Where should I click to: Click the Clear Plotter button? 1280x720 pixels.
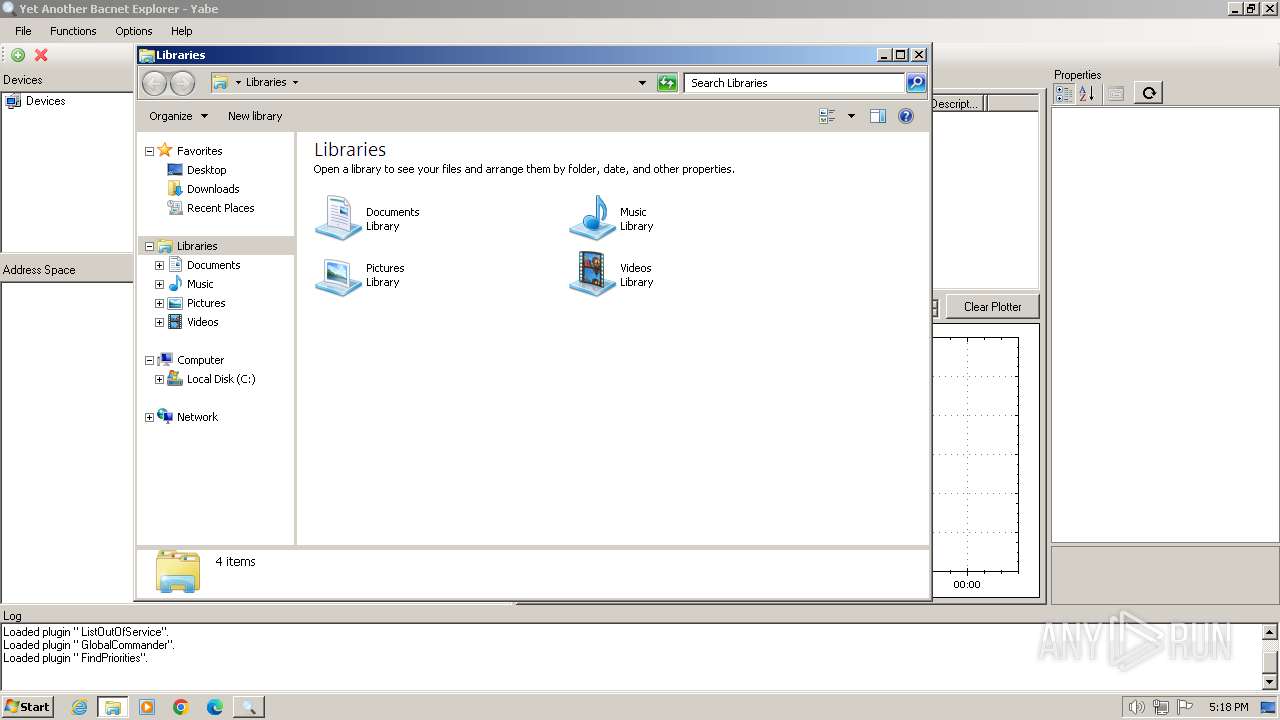click(x=992, y=307)
